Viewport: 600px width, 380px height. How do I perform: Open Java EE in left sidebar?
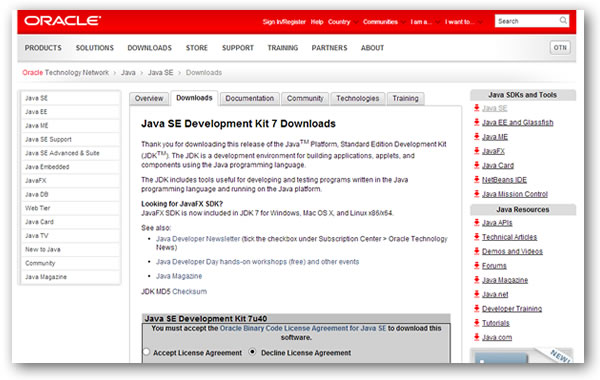(70, 112)
